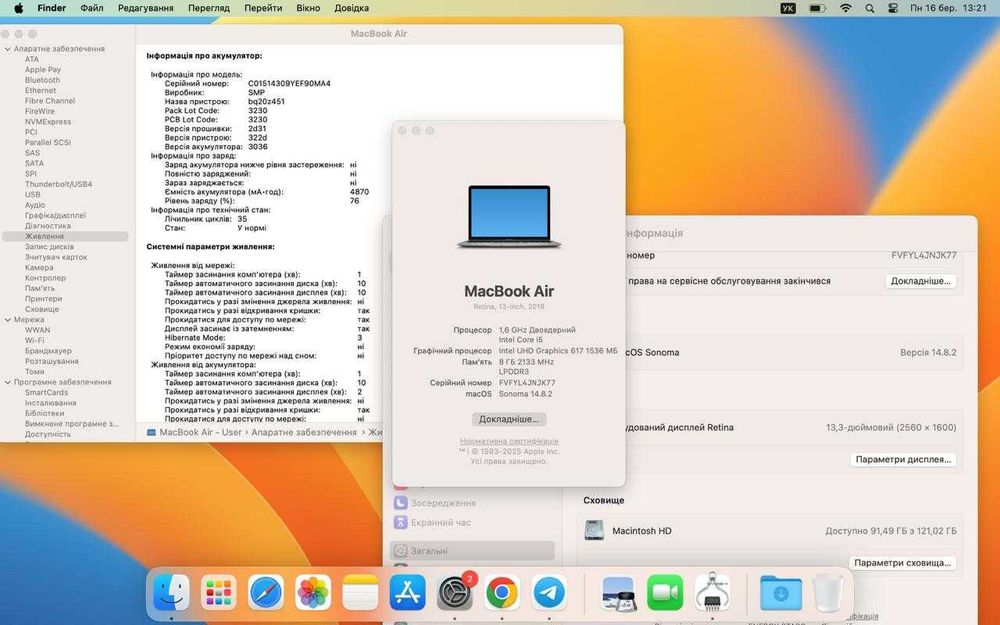Click Докладніше button in About window

[x=509, y=419]
